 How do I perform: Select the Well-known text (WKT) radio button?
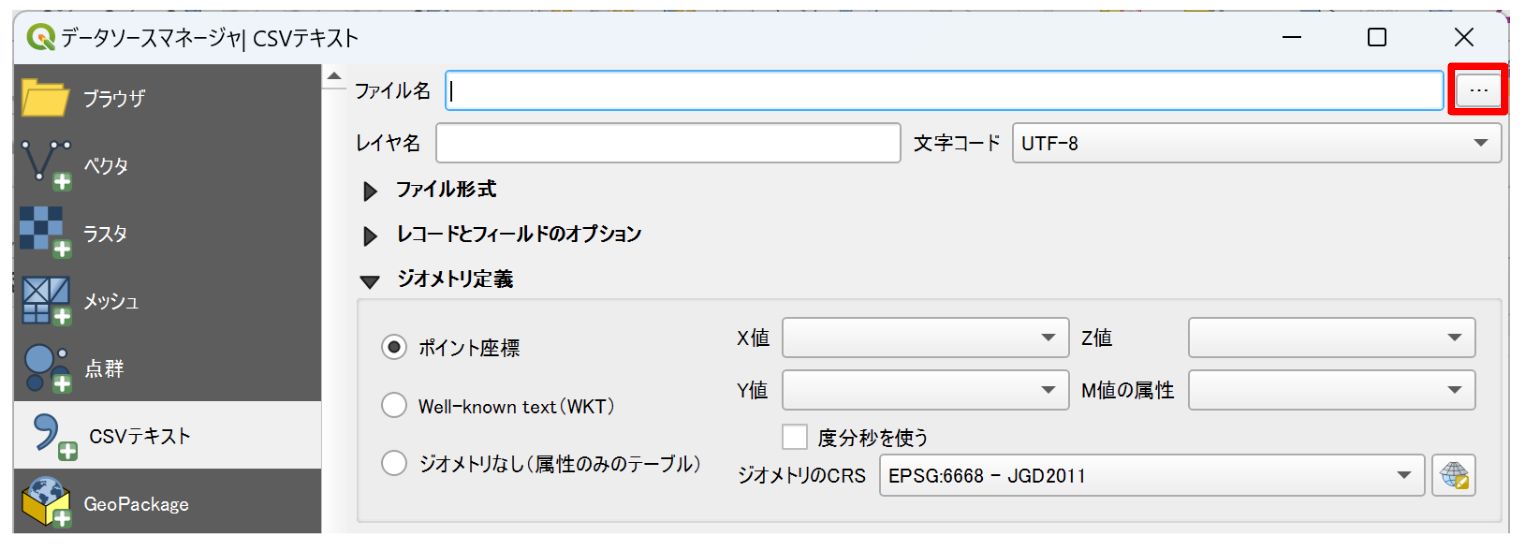click(395, 406)
